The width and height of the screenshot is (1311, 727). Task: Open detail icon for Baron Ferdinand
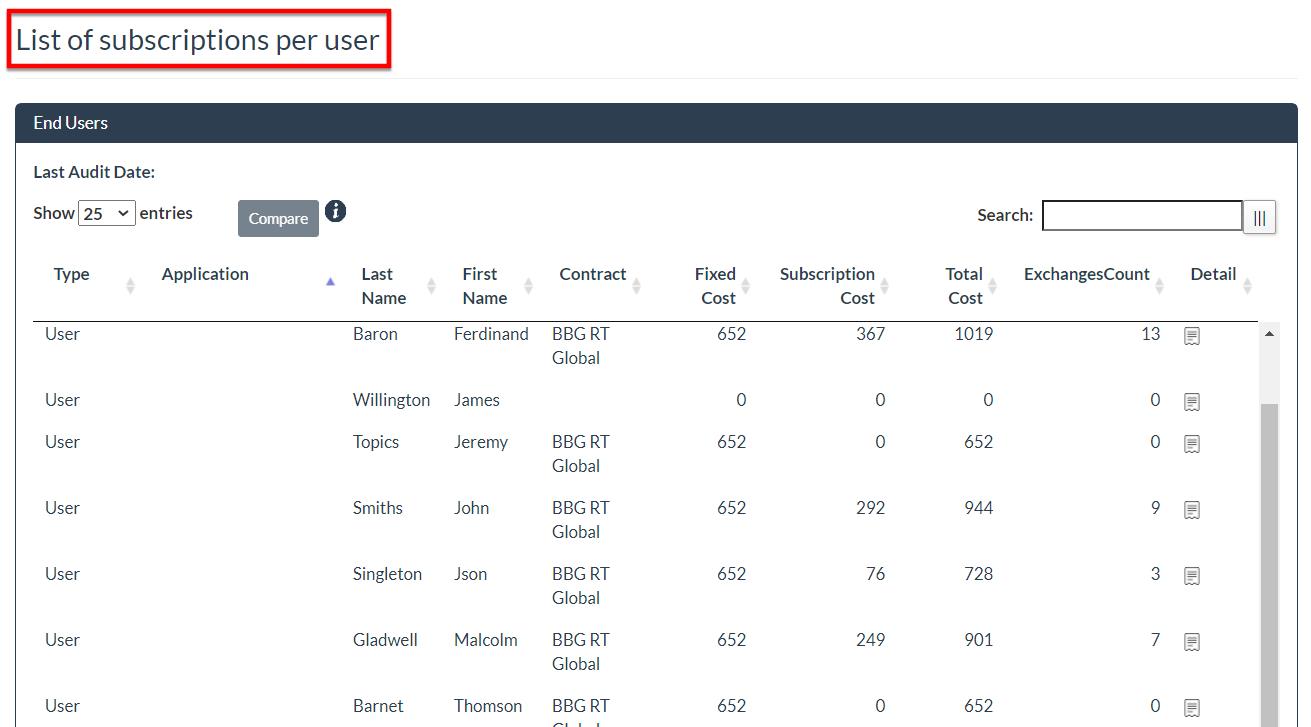pyautogui.click(x=1191, y=337)
